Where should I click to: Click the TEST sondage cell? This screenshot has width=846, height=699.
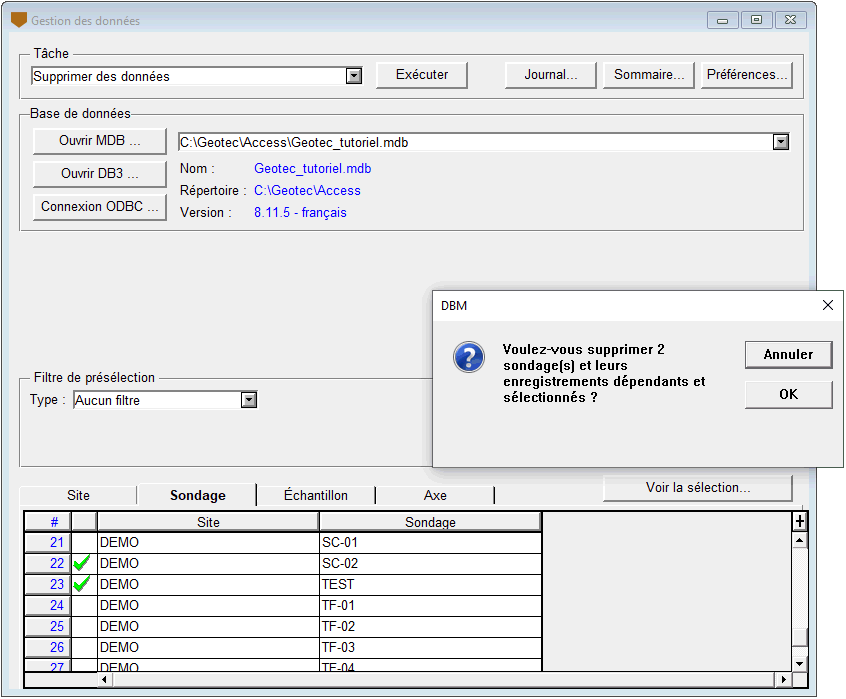click(430, 585)
